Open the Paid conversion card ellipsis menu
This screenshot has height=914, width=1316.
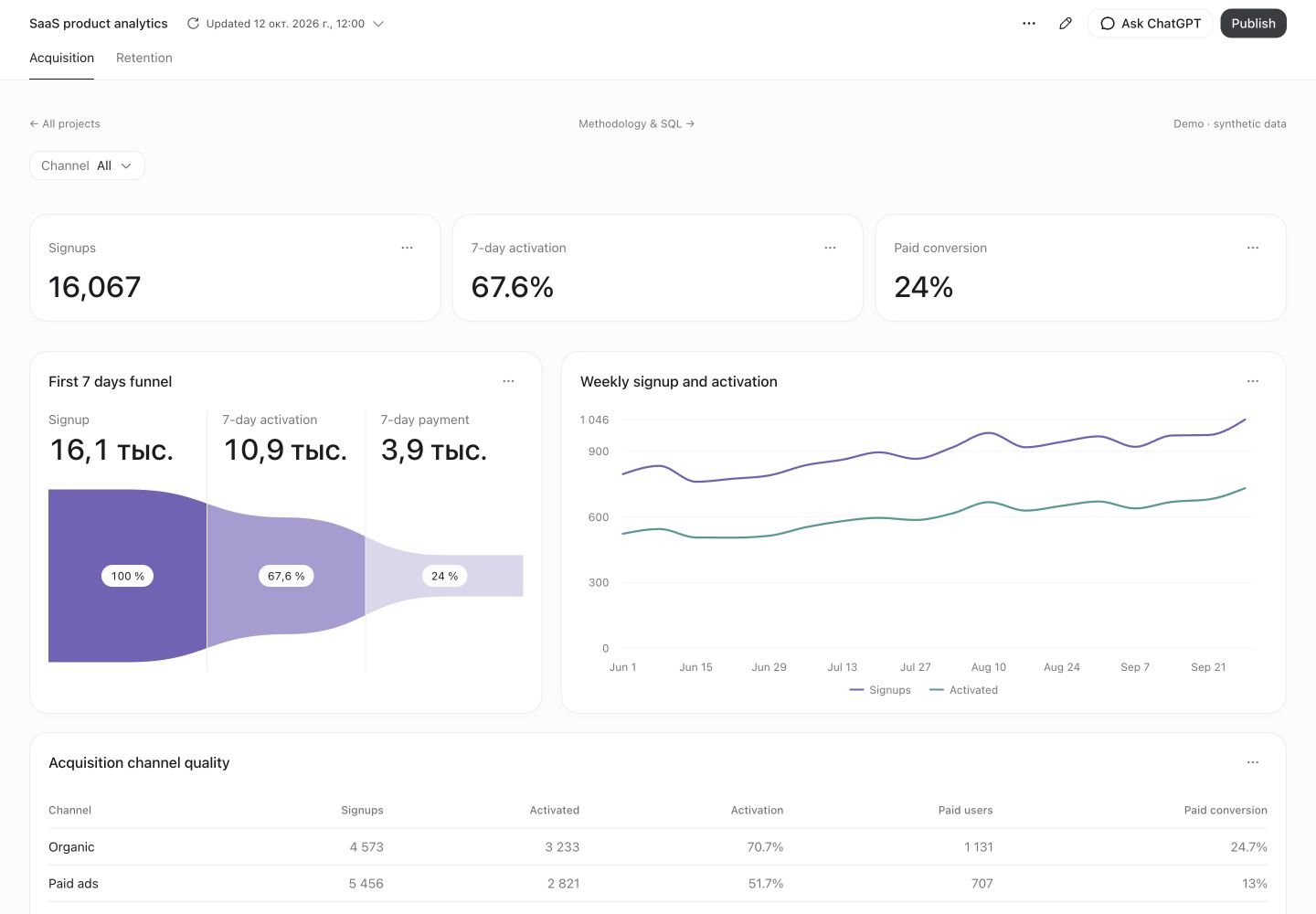click(1253, 248)
